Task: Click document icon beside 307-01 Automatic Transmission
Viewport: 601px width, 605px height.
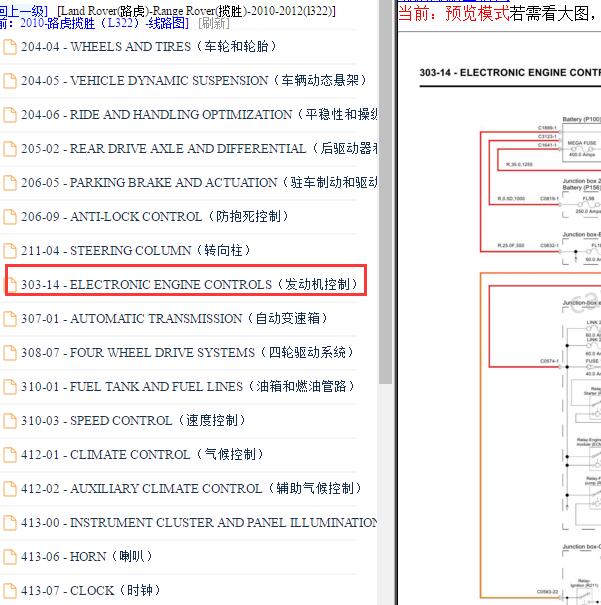Action: click(10, 319)
